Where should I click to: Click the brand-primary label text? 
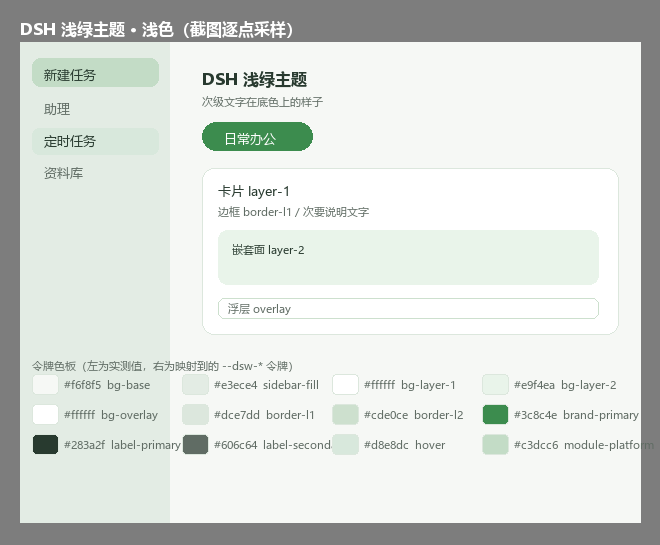point(601,415)
